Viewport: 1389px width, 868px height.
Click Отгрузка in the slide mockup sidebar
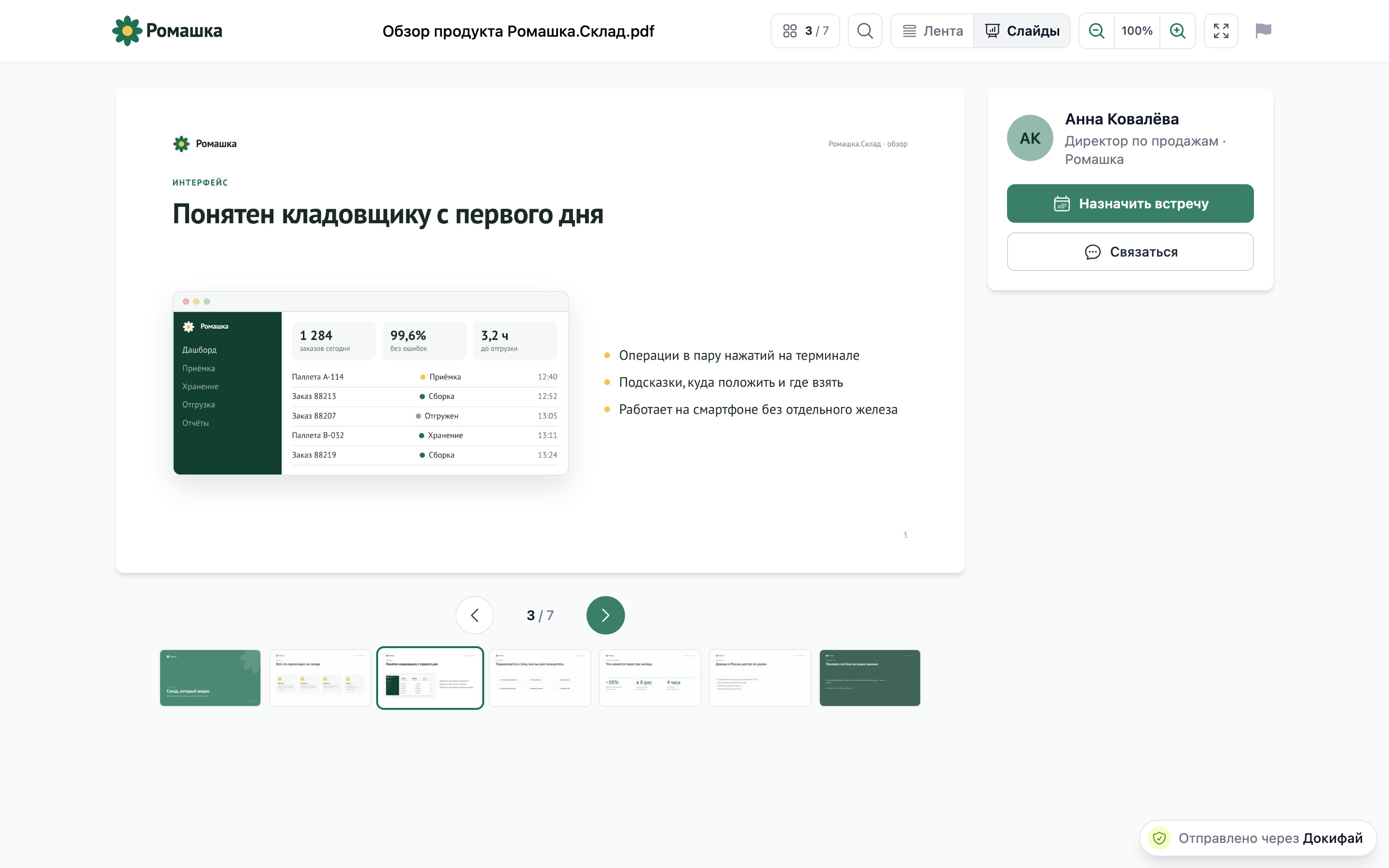199,405
